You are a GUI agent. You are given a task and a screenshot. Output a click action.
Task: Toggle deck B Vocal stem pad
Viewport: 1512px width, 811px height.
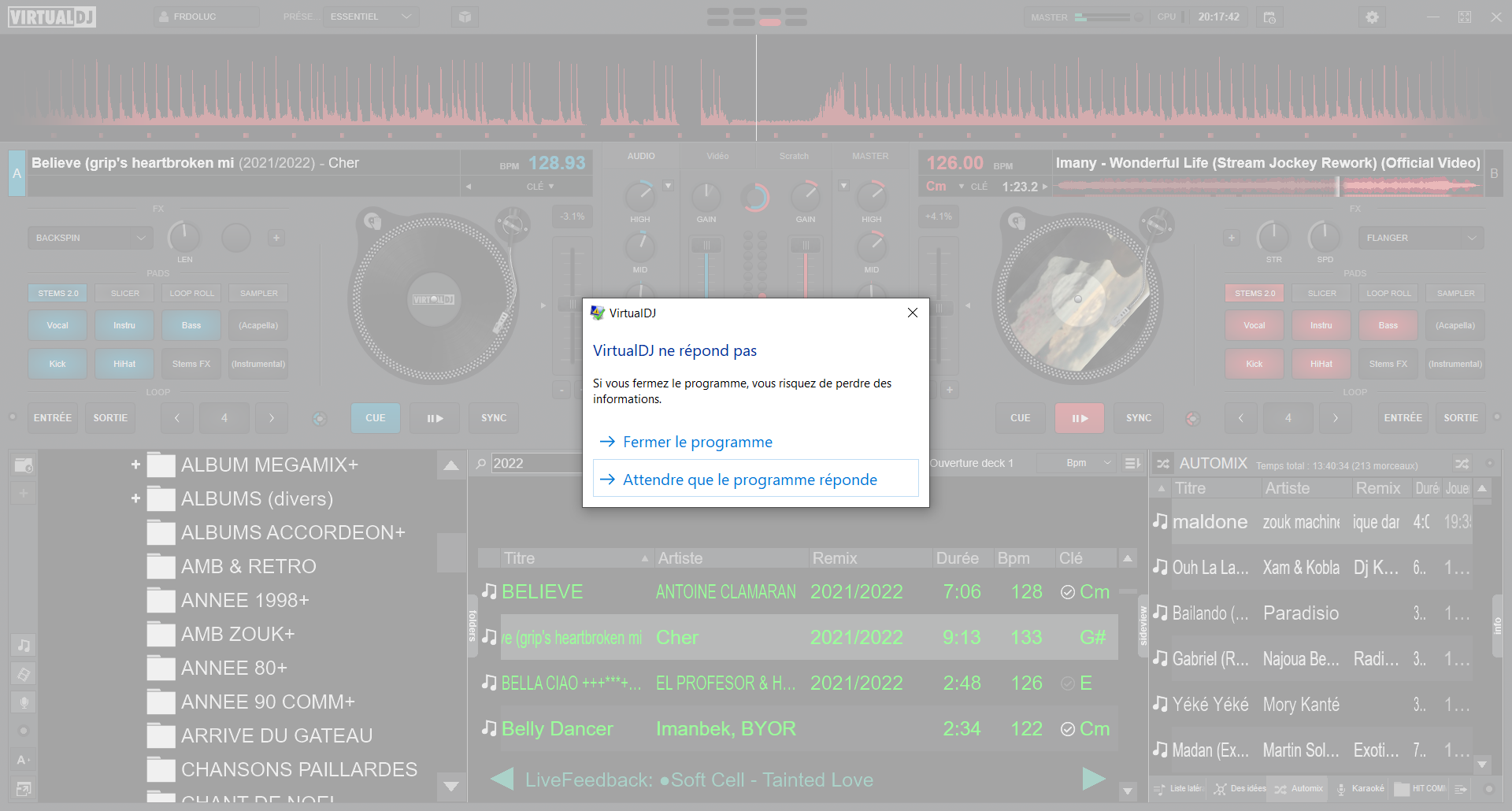pos(1254,325)
